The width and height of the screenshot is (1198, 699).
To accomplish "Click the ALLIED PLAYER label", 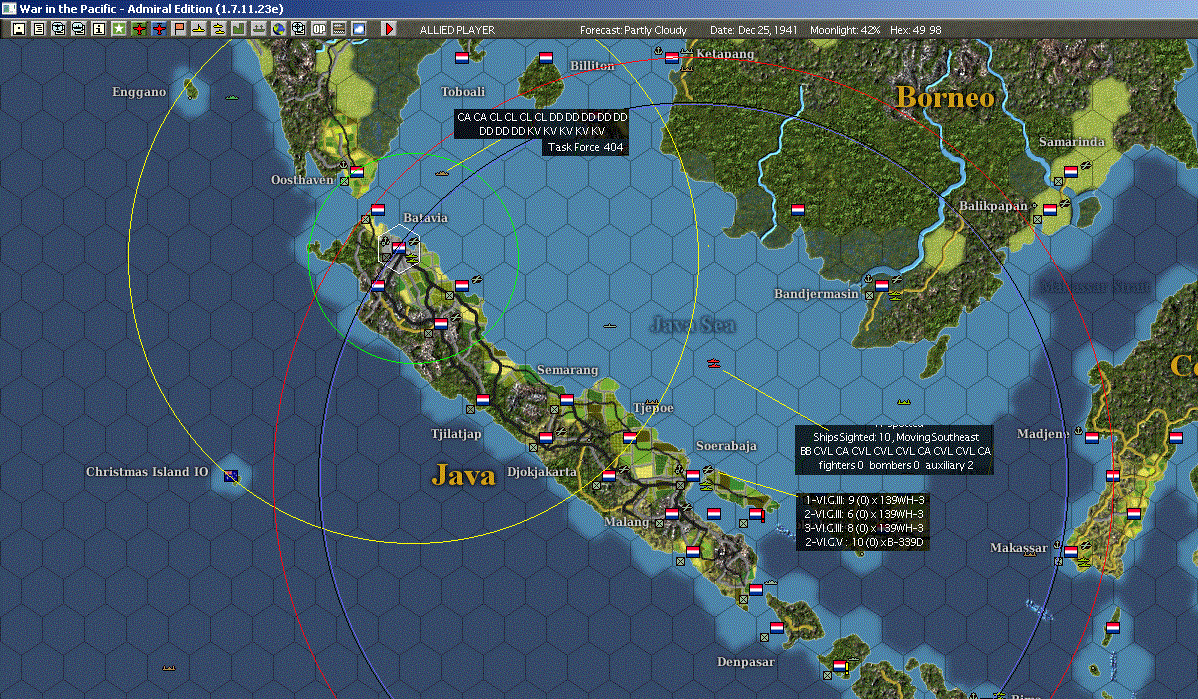I will tap(457, 30).
